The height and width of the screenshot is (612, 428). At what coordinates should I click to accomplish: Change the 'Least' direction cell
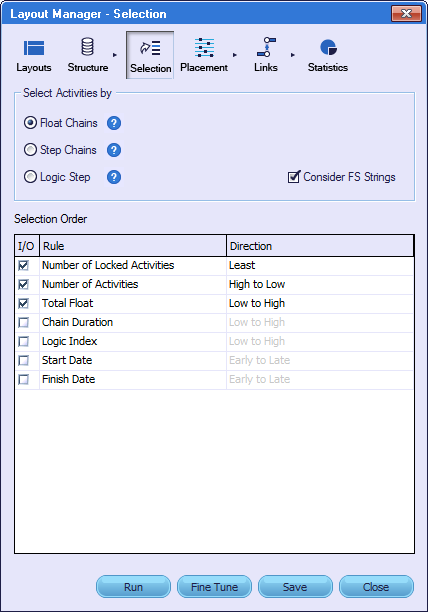320,265
